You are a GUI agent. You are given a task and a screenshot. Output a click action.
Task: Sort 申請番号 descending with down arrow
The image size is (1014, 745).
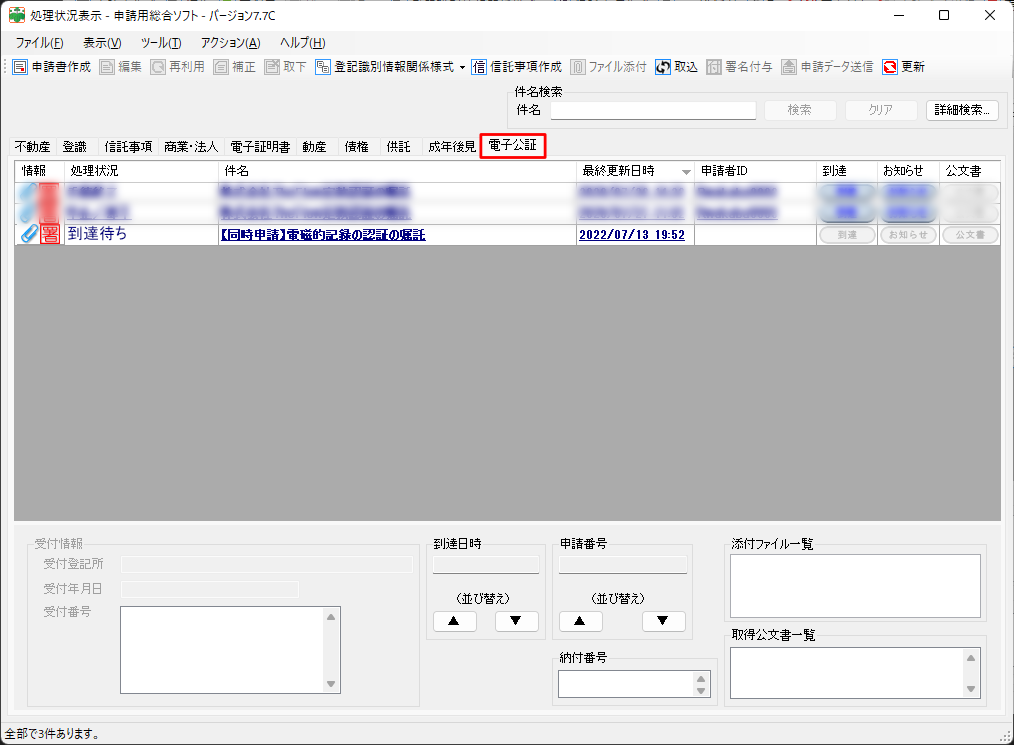coord(663,621)
